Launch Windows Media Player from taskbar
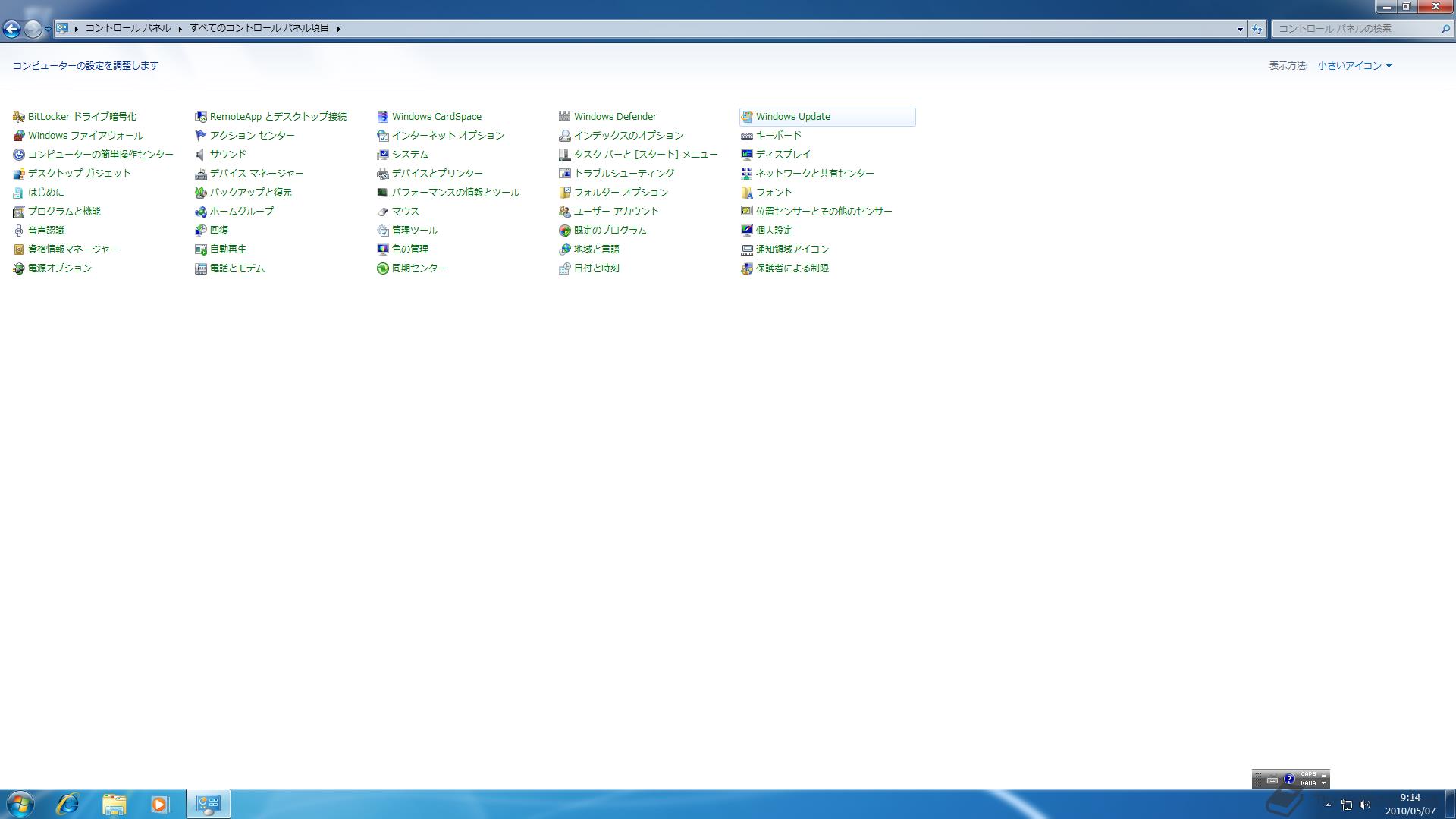The width and height of the screenshot is (1456, 819). (x=160, y=804)
